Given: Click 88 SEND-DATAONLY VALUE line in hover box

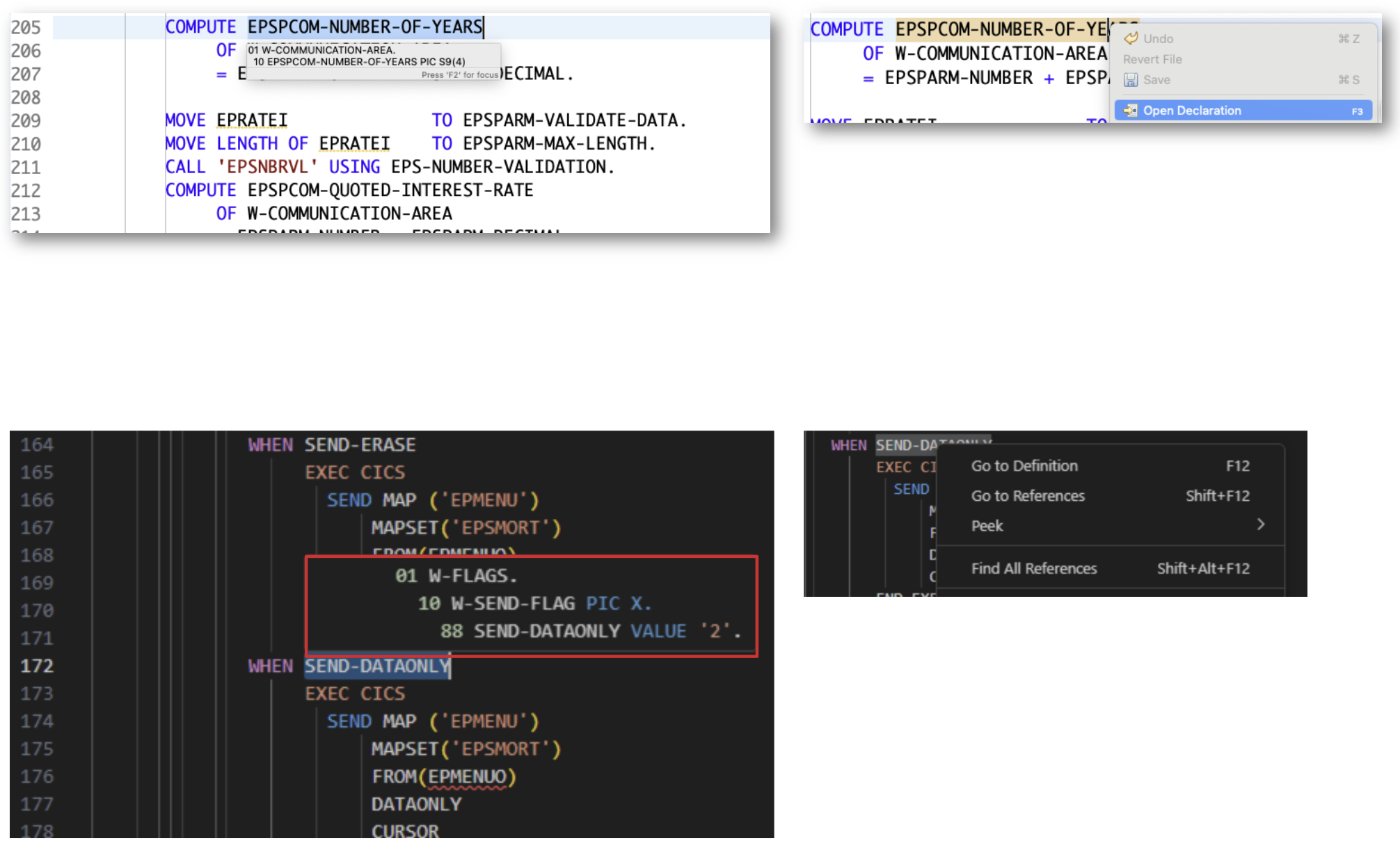Looking at the screenshot, I should click(590, 631).
